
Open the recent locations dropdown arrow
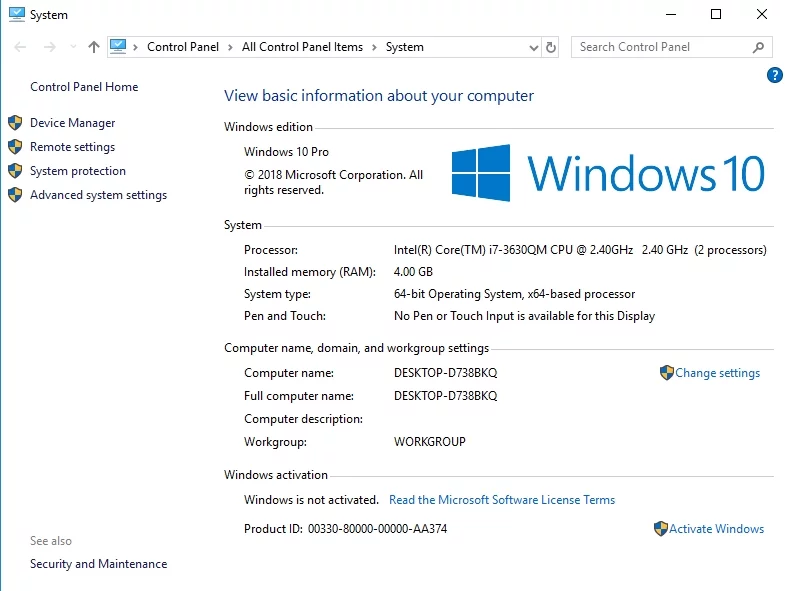[x=71, y=47]
